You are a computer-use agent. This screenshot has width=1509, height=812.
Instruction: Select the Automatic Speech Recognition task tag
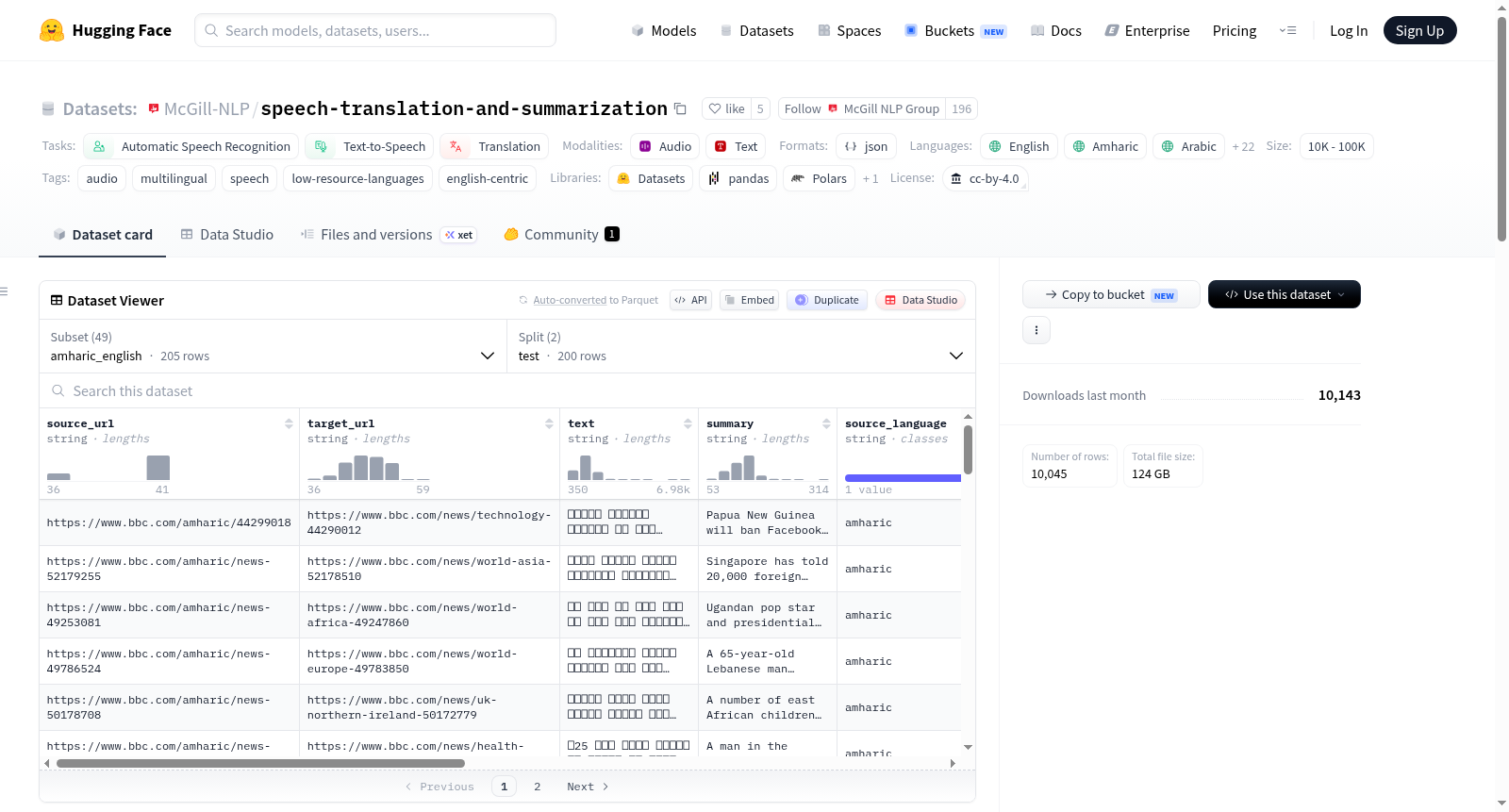[x=191, y=146]
